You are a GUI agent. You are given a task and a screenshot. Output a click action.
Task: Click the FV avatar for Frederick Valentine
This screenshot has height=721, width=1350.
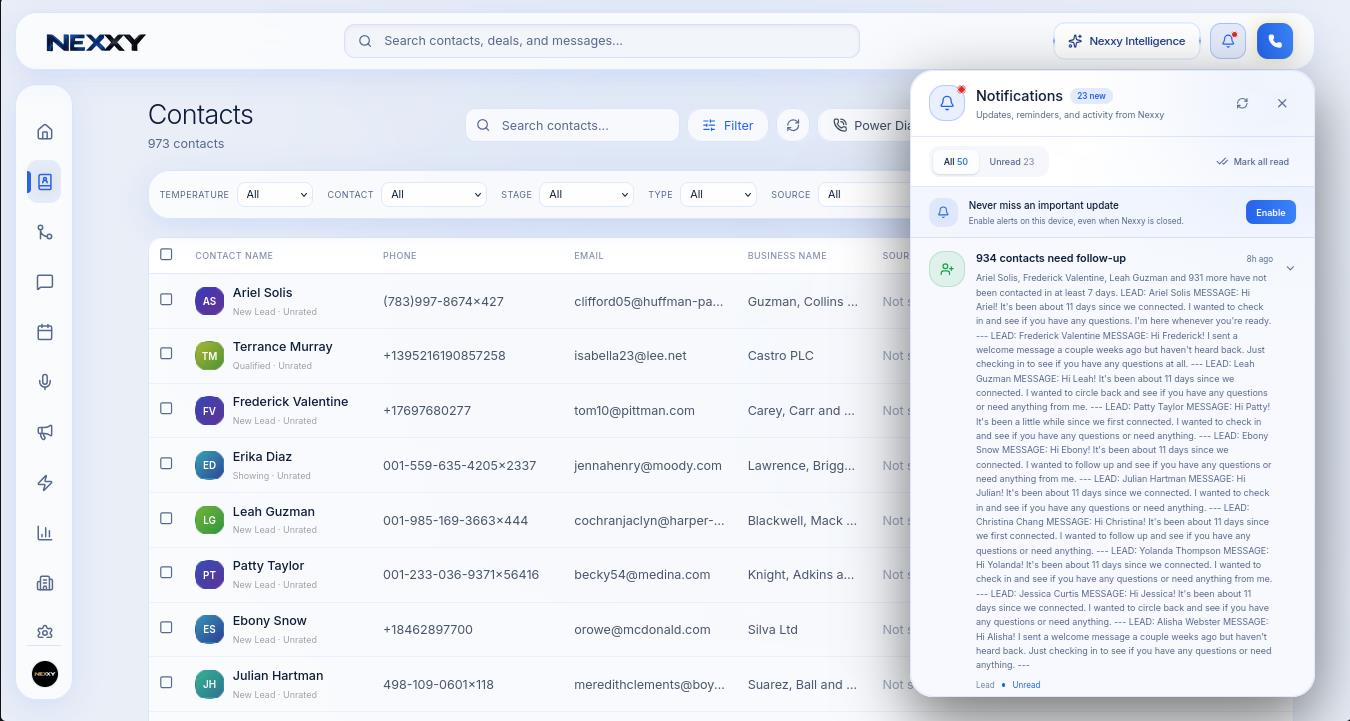[x=209, y=410]
